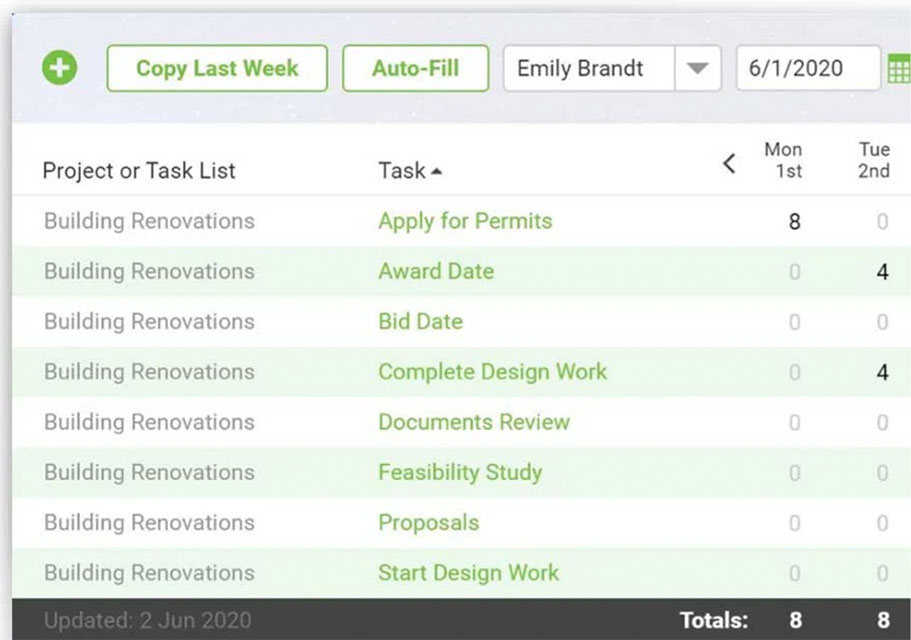Click Building Renovations in Apply for Permits row

pyautogui.click(x=149, y=221)
